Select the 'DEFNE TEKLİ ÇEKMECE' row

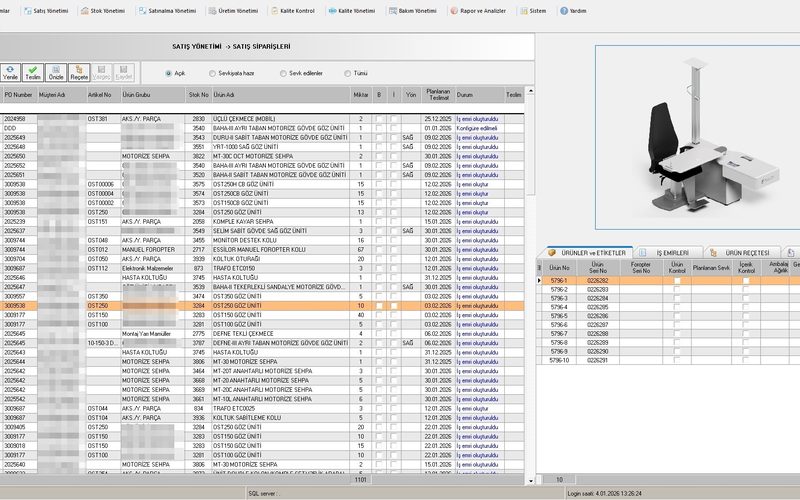[x=262, y=334]
